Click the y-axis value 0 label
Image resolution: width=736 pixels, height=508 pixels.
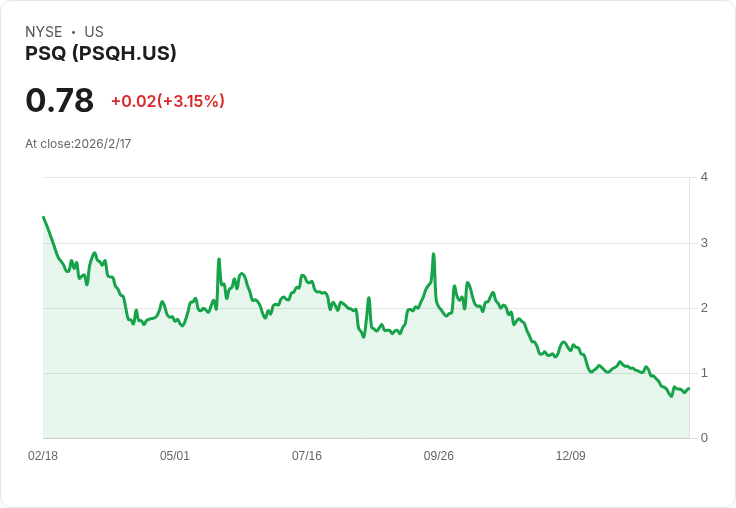[704, 438]
